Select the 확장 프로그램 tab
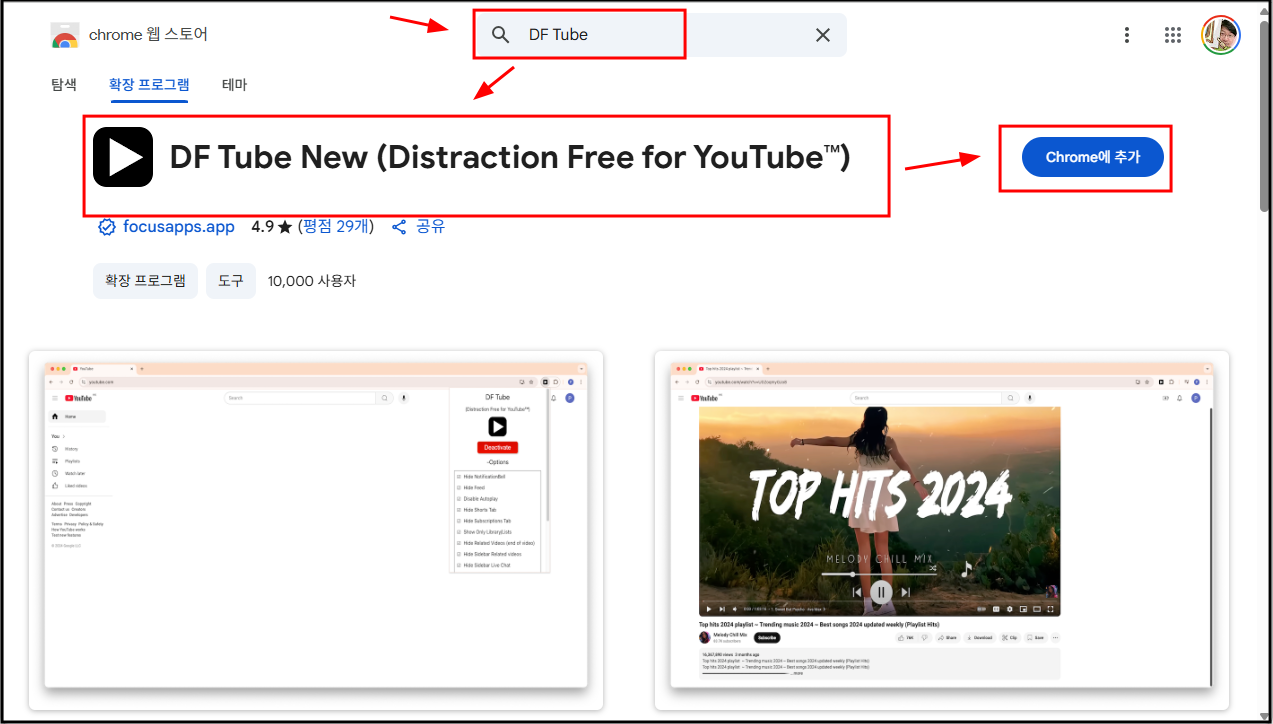1273x724 pixels. (x=149, y=85)
